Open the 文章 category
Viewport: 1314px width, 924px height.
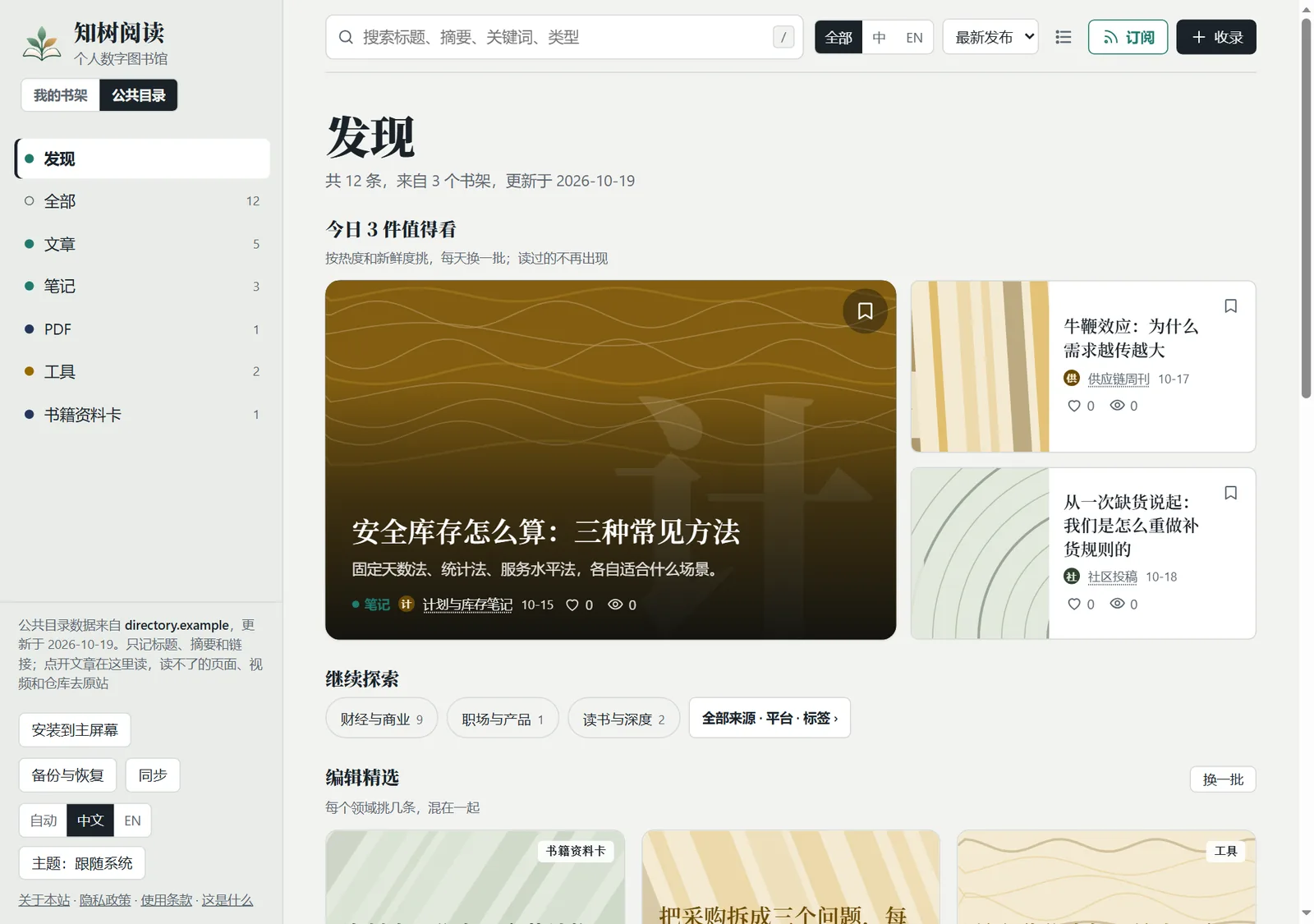(142, 244)
